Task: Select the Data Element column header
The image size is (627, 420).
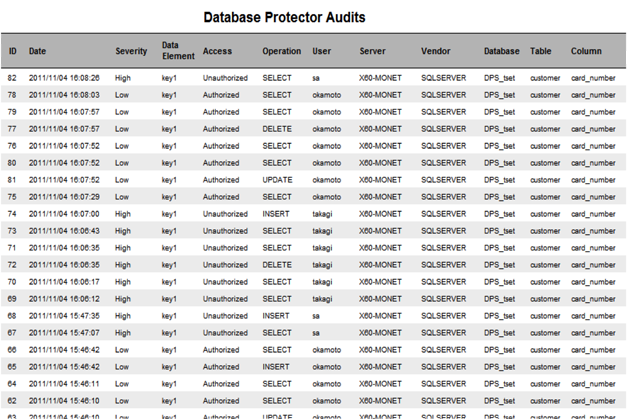Action: tap(174, 50)
